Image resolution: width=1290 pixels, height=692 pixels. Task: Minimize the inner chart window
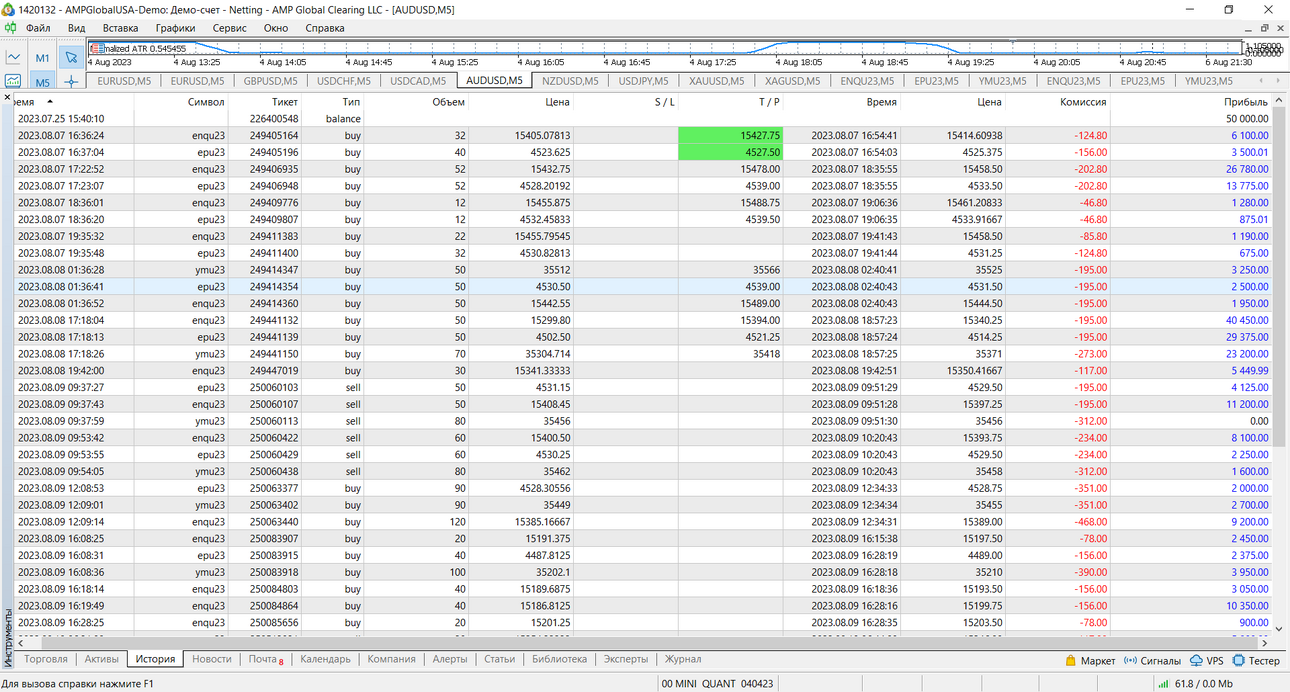pyautogui.click(x=1246, y=29)
